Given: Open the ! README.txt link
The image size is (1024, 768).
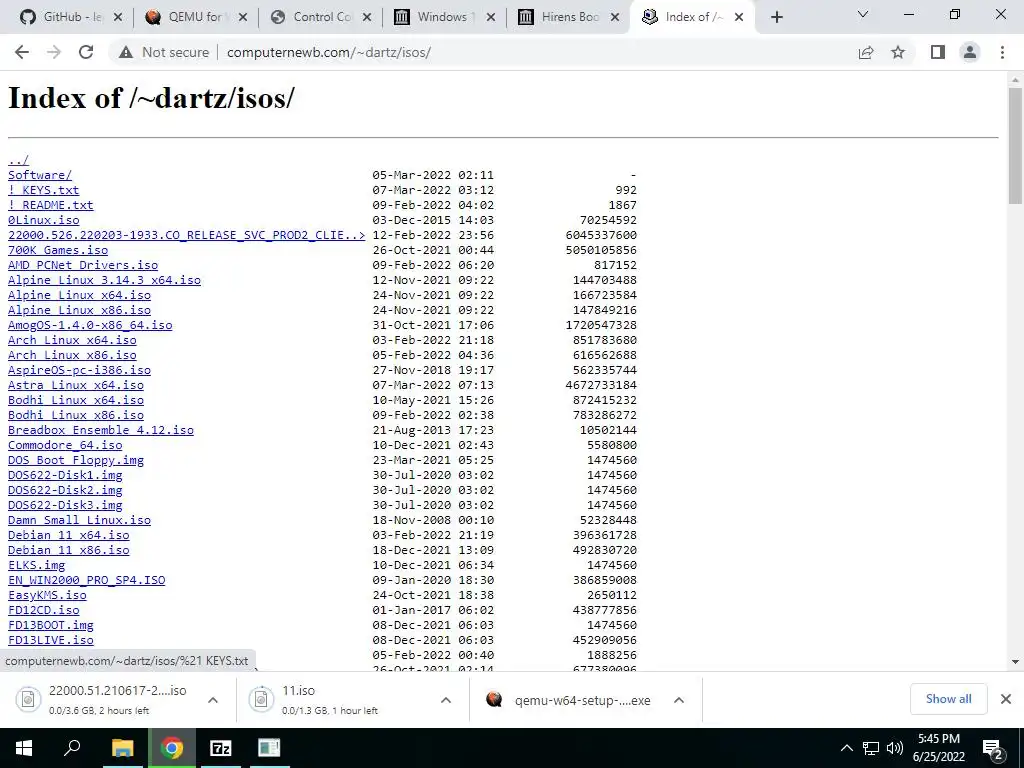Looking at the screenshot, I should pyautogui.click(x=50, y=205).
